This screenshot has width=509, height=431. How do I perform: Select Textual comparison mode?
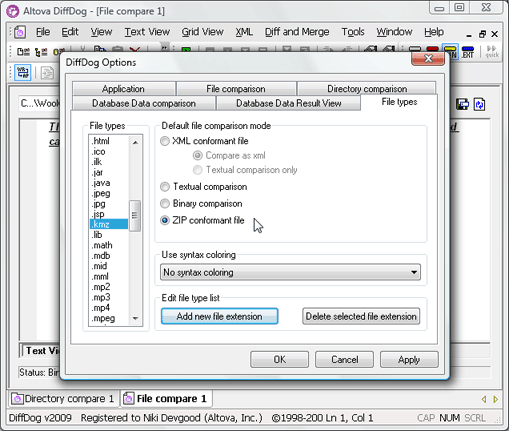204,187
